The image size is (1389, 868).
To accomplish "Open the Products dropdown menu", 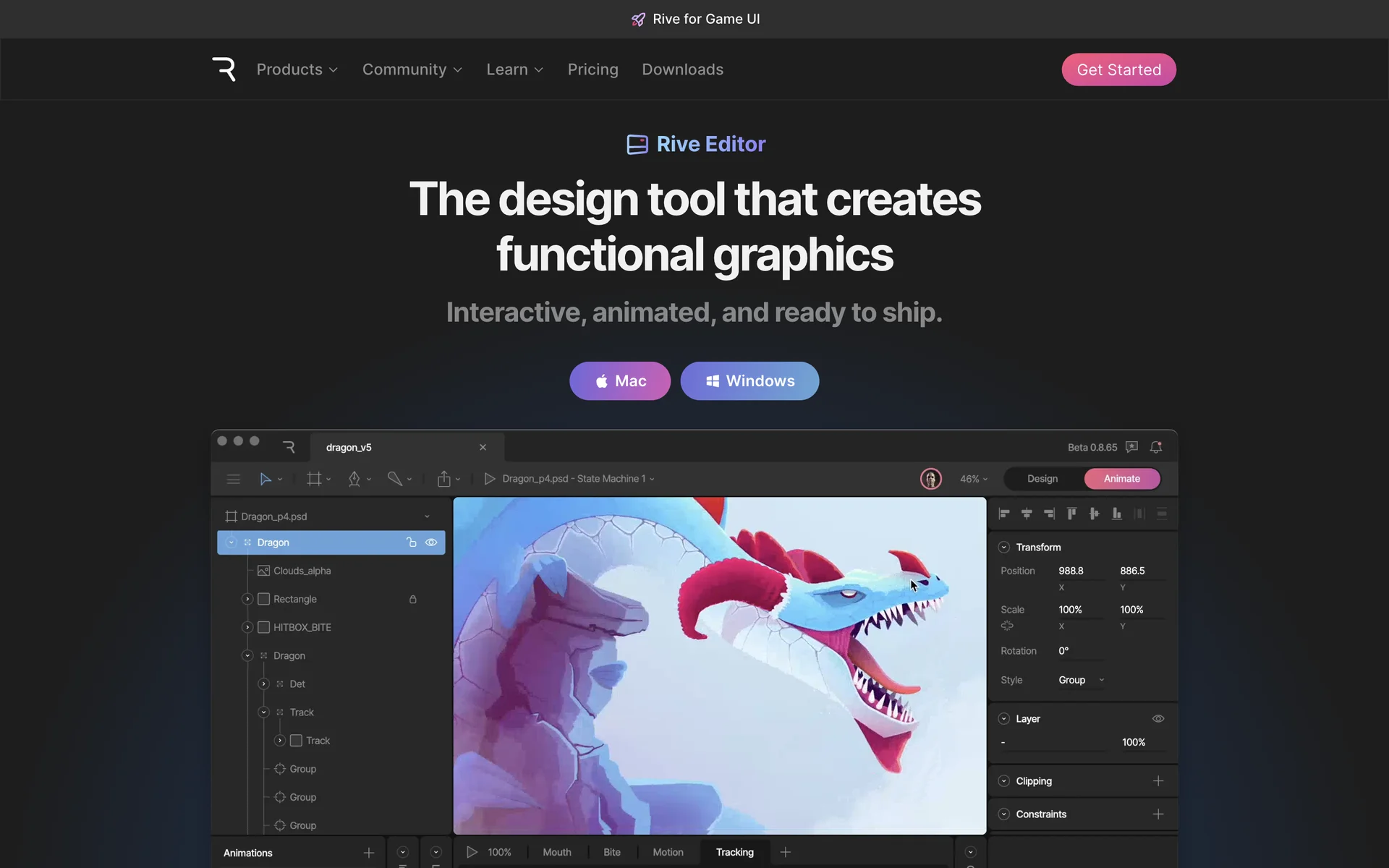I will point(297,69).
